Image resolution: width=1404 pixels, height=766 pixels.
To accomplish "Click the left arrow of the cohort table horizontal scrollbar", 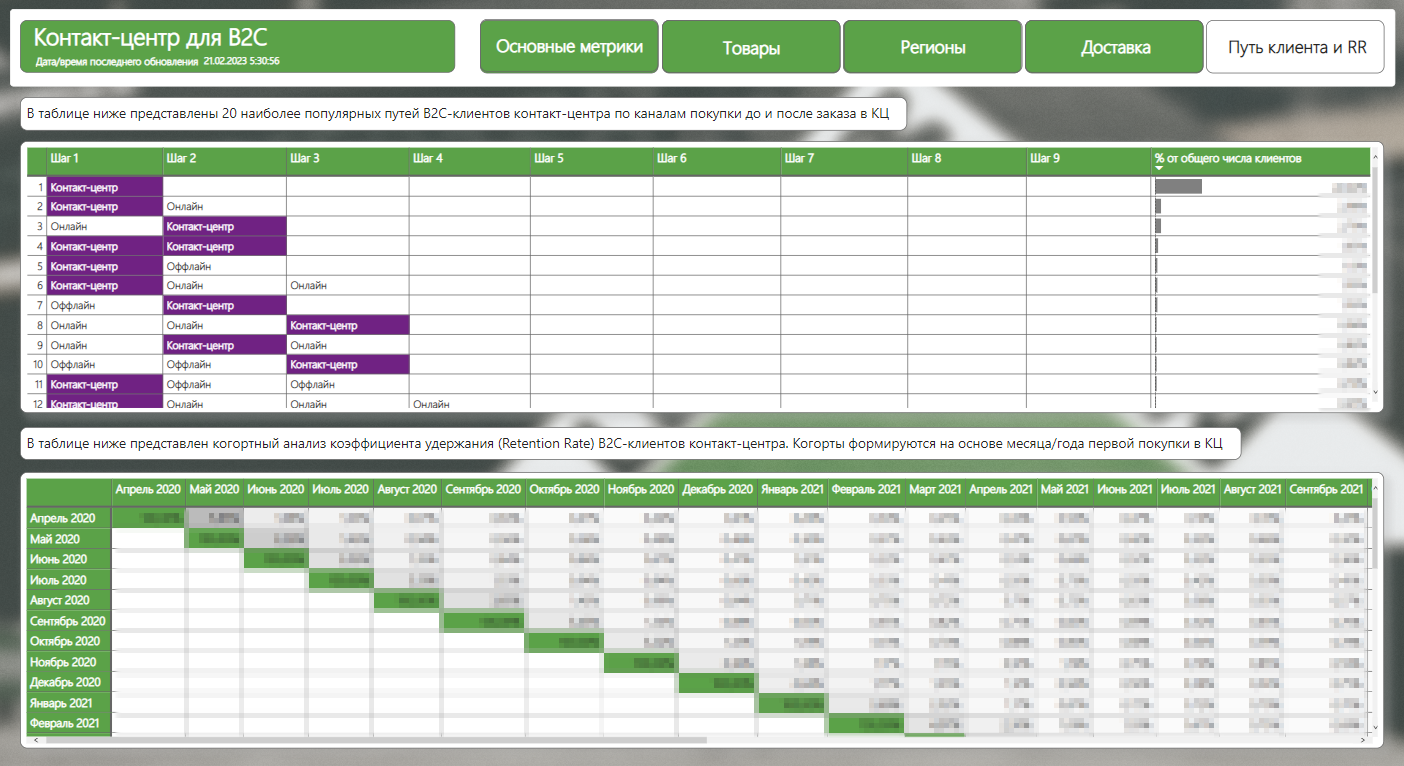I will 36,741.
